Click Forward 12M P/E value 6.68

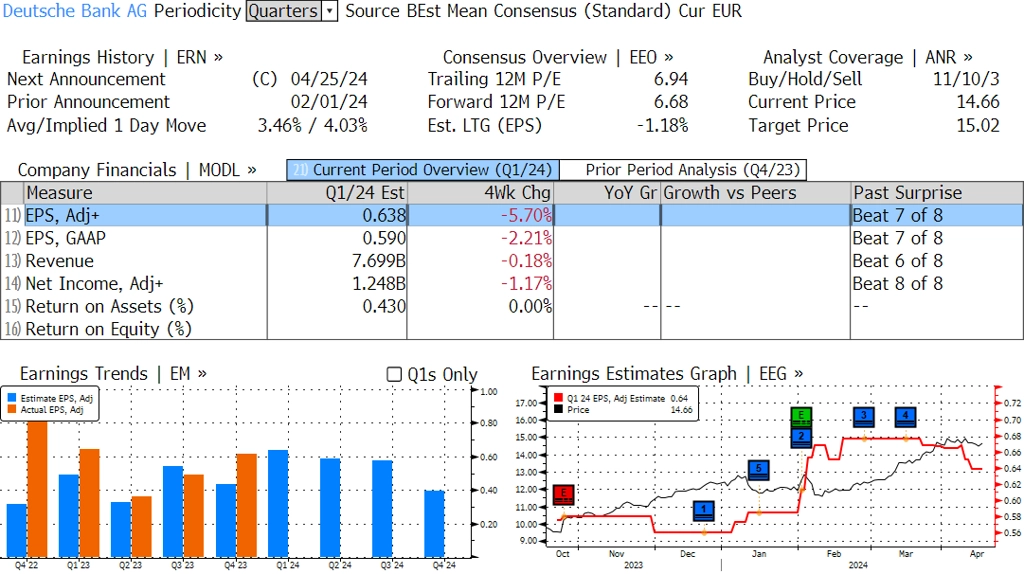tap(671, 102)
